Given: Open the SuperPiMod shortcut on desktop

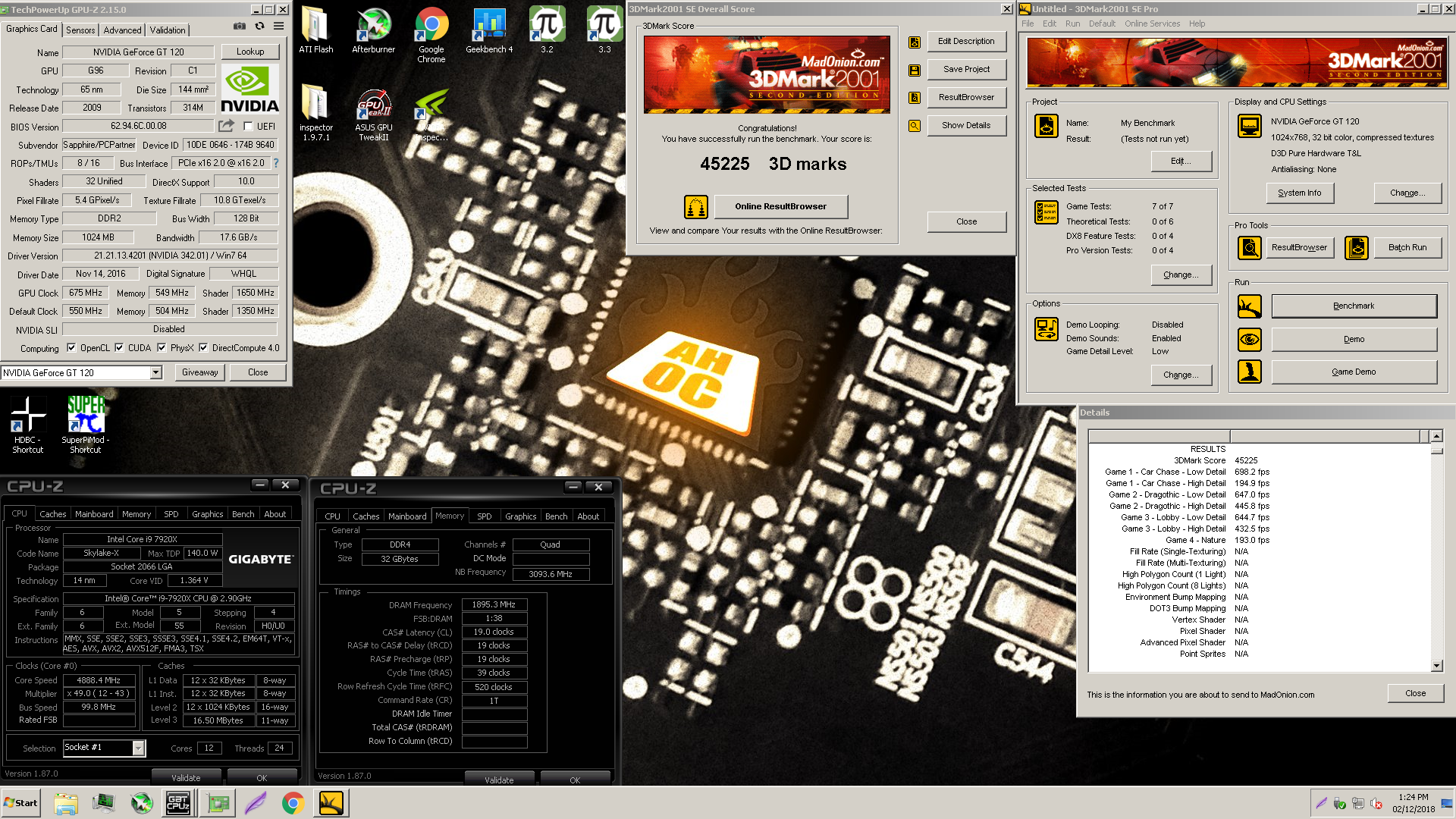Looking at the screenshot, I should pyautogui.click(x=86, y=425).
